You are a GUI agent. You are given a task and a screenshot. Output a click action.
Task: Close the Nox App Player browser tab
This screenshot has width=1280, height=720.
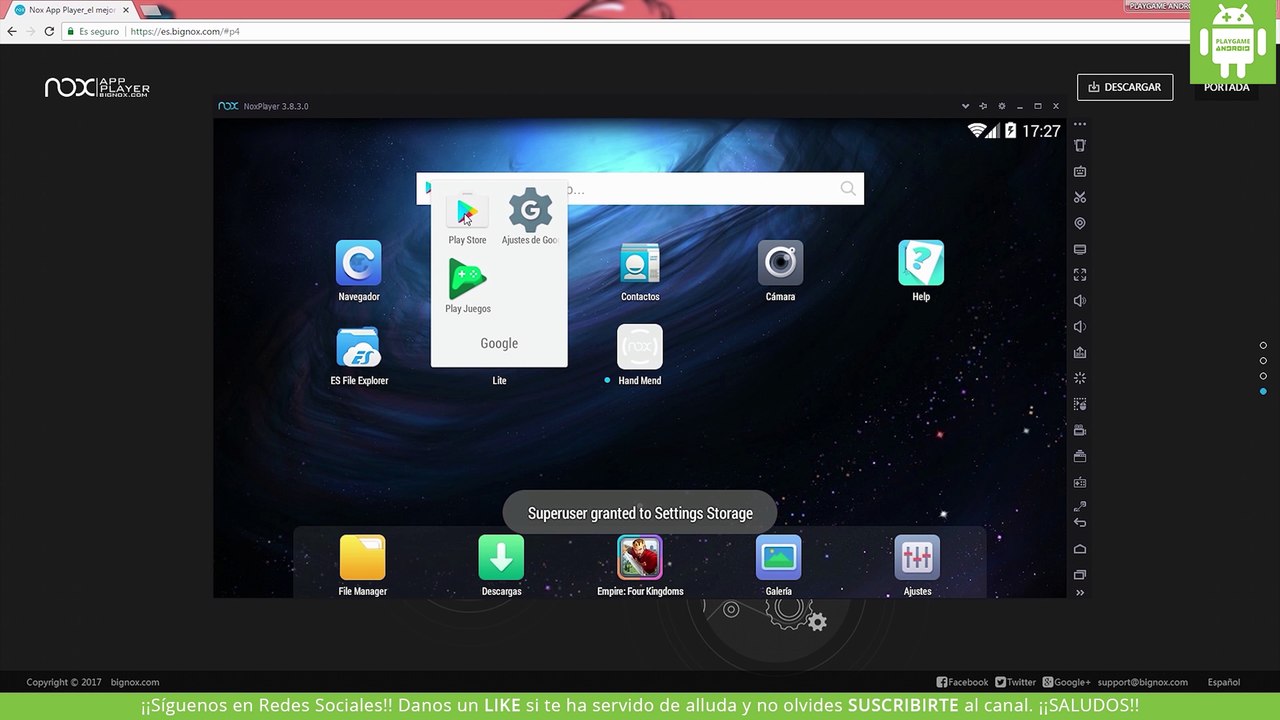[x=126, y=10]
